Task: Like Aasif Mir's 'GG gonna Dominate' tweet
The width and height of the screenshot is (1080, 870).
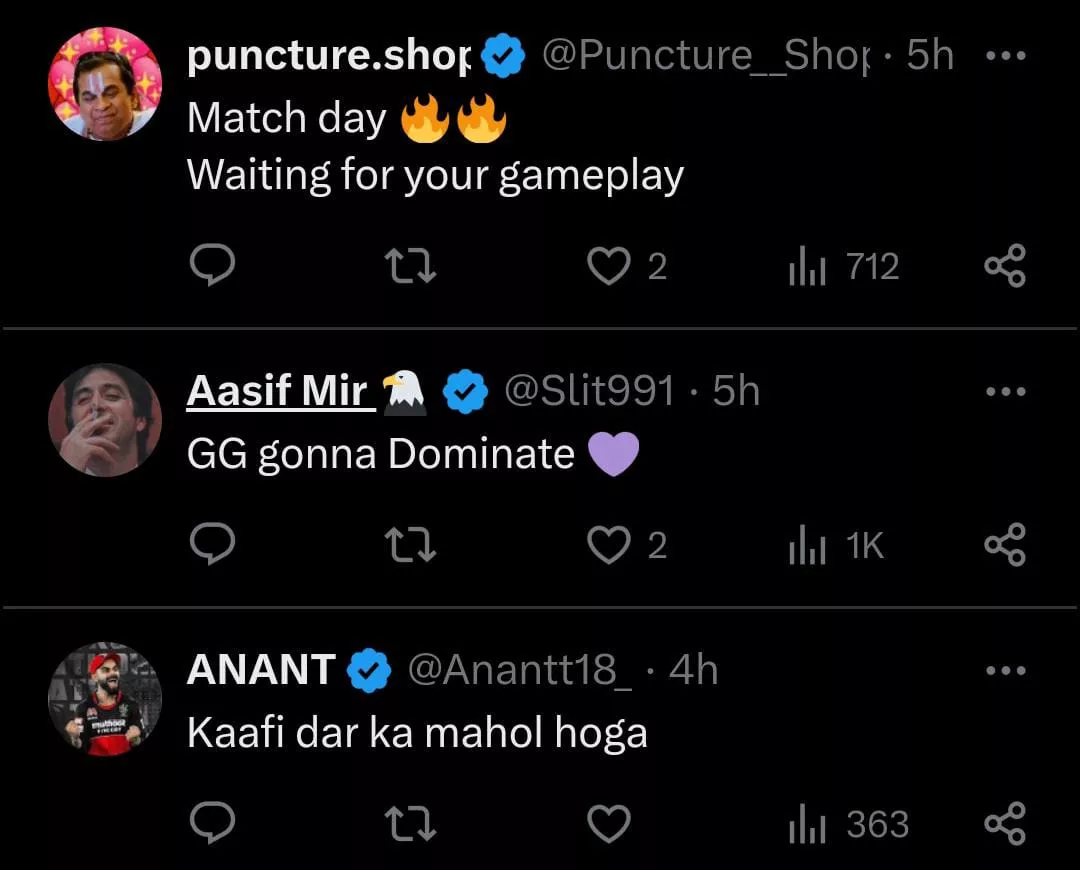Action: [x=608, y=545]
